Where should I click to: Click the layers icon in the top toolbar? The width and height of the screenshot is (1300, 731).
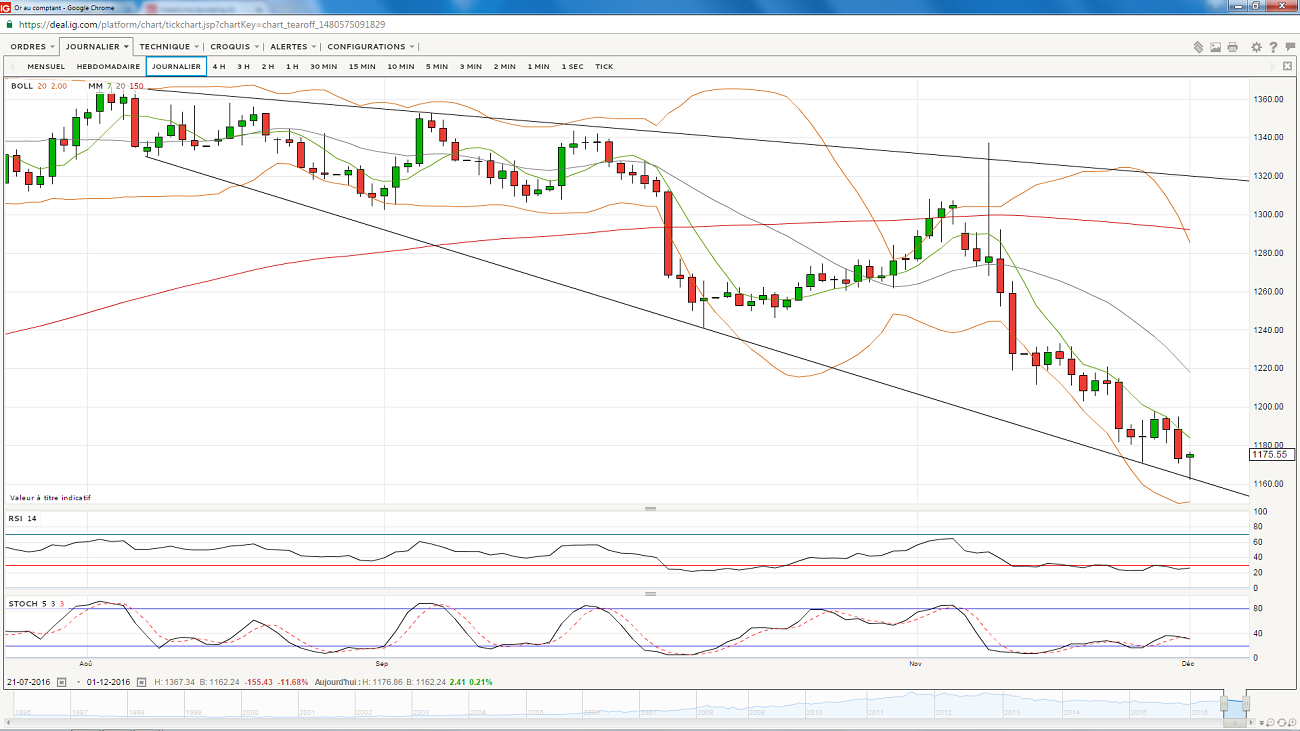[x=1198, y=47]
